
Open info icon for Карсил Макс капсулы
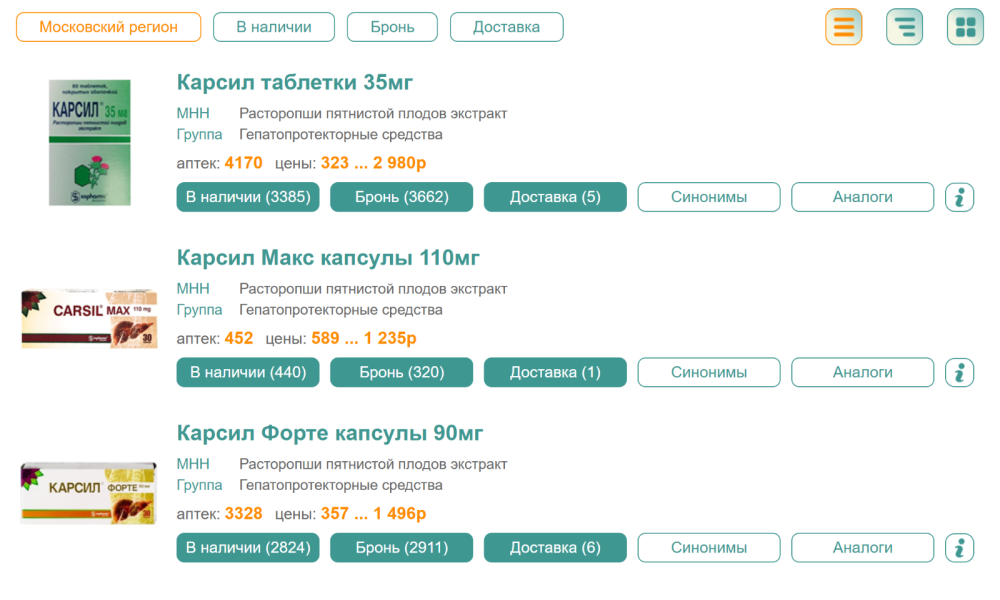point(959,373)
